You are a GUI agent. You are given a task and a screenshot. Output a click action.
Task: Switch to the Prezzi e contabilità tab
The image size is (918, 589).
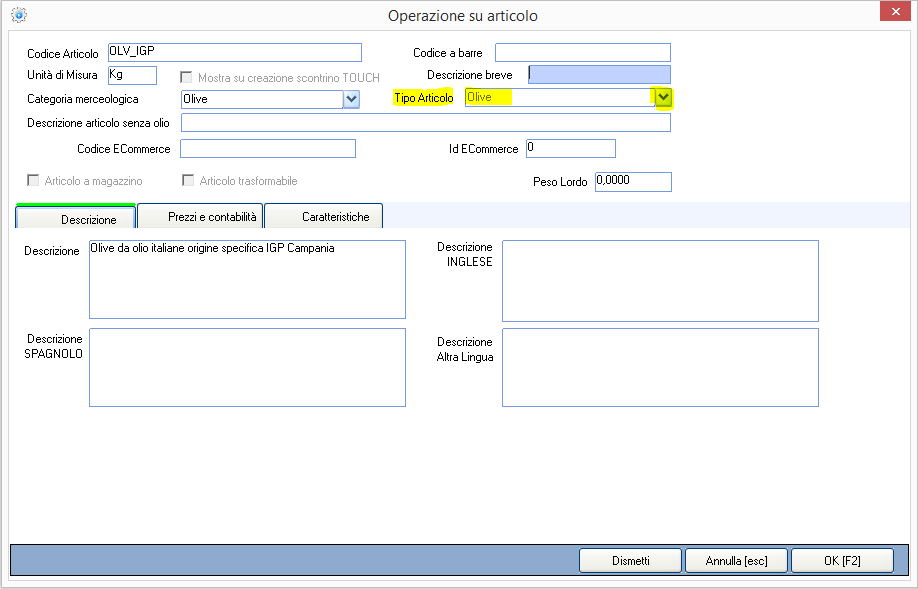pyautogui.click(x=200, y=216)
